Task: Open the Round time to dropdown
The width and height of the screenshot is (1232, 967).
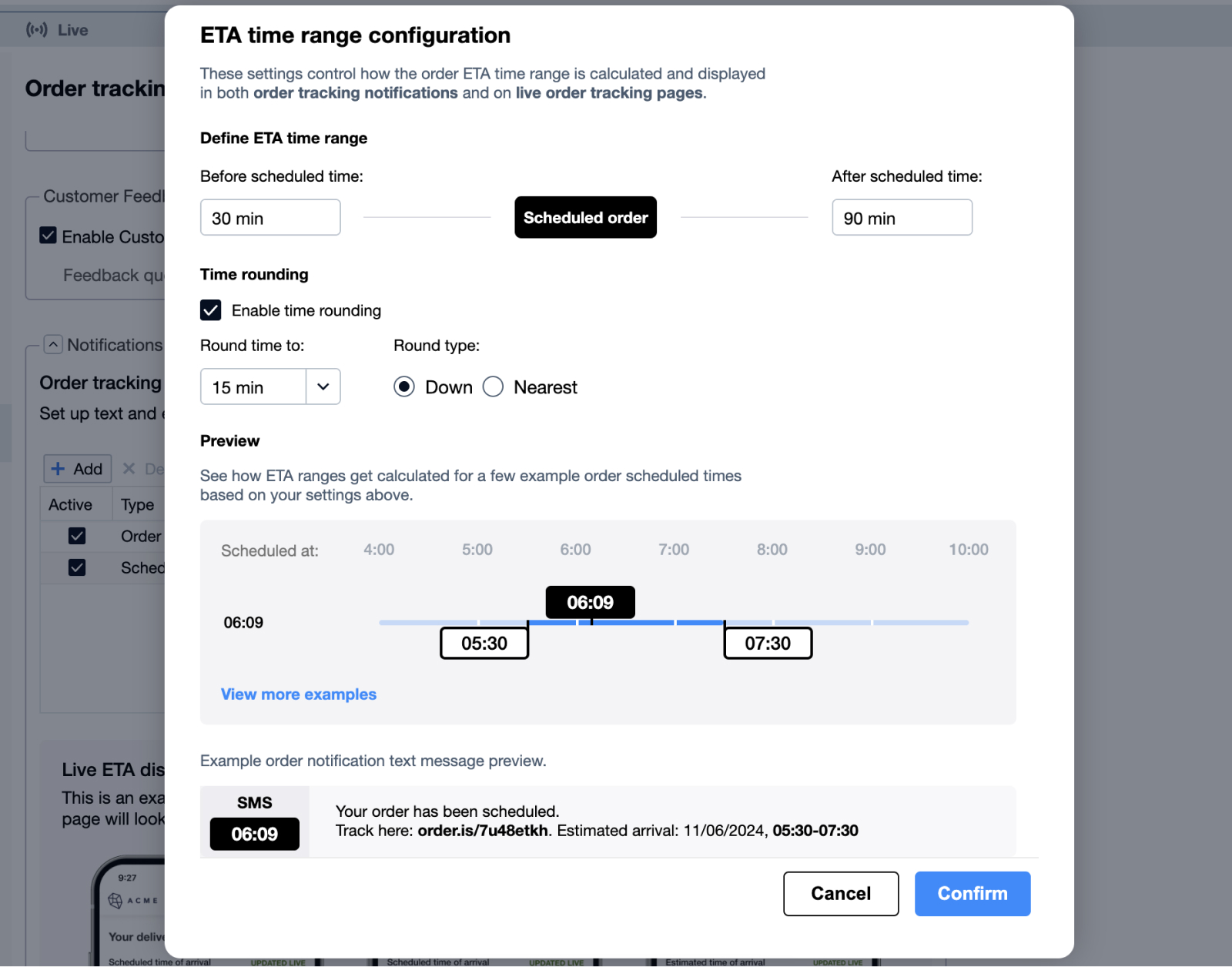Action: [x=323, y=386]
